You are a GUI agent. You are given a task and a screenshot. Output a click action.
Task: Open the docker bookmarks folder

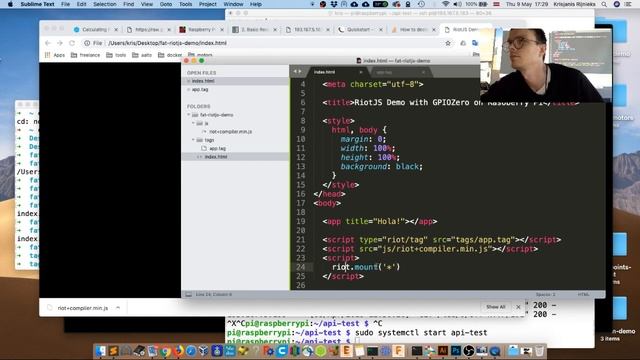170,55
